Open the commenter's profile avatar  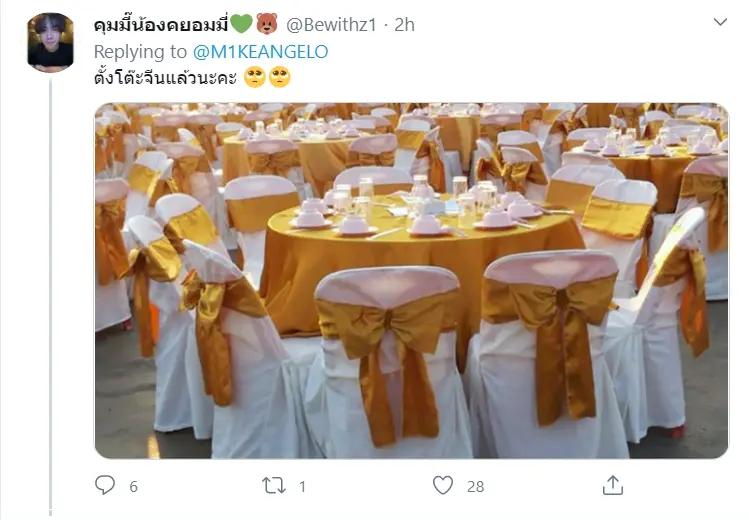[51, 42]
